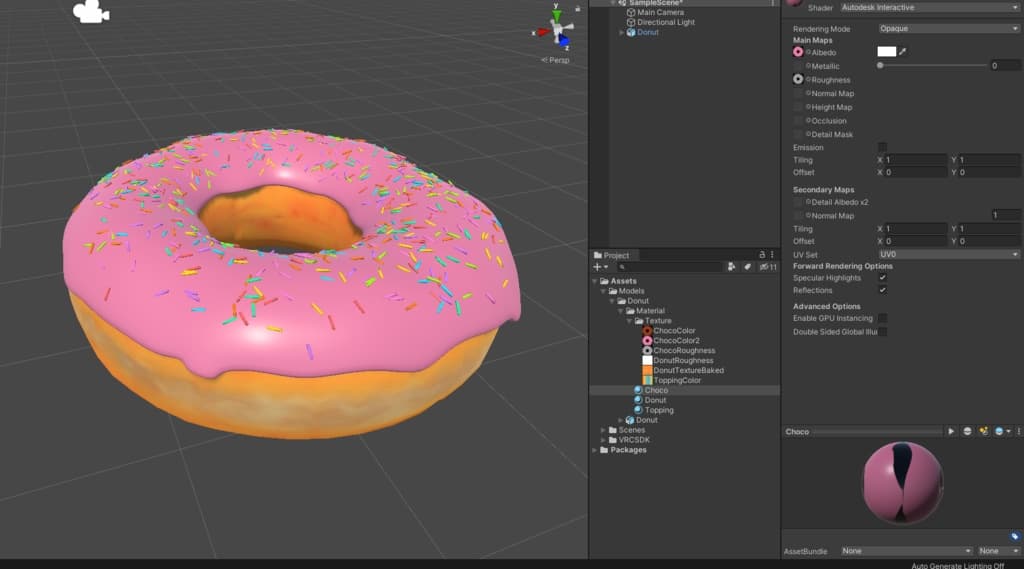
Task: Click the Project panel search field
Action: (x=671, y=267)
